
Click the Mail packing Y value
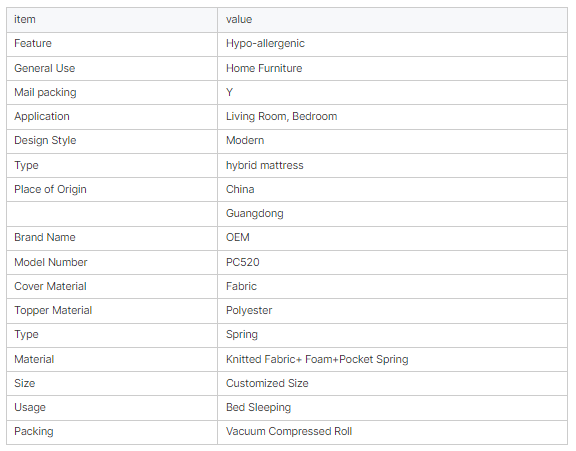(x=230, y=92)
